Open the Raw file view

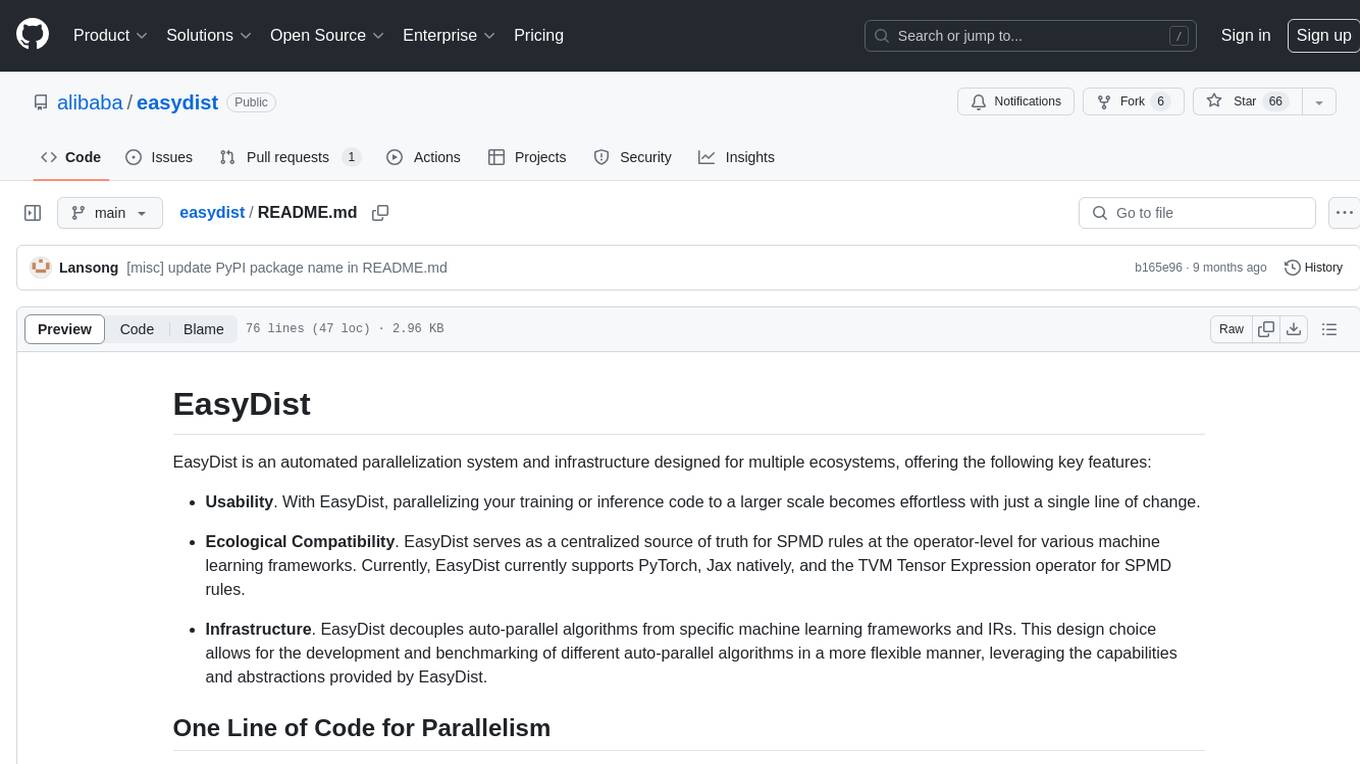pyautogui.click(x=1232, y=329)
